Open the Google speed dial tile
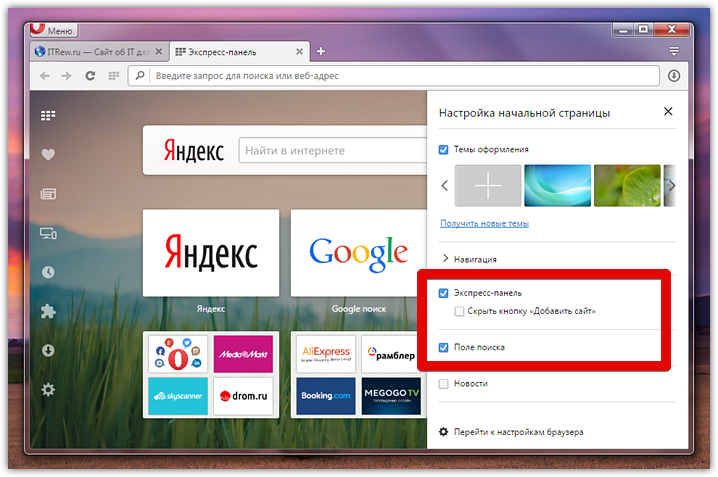718x477 pixels. coord(359,253)
